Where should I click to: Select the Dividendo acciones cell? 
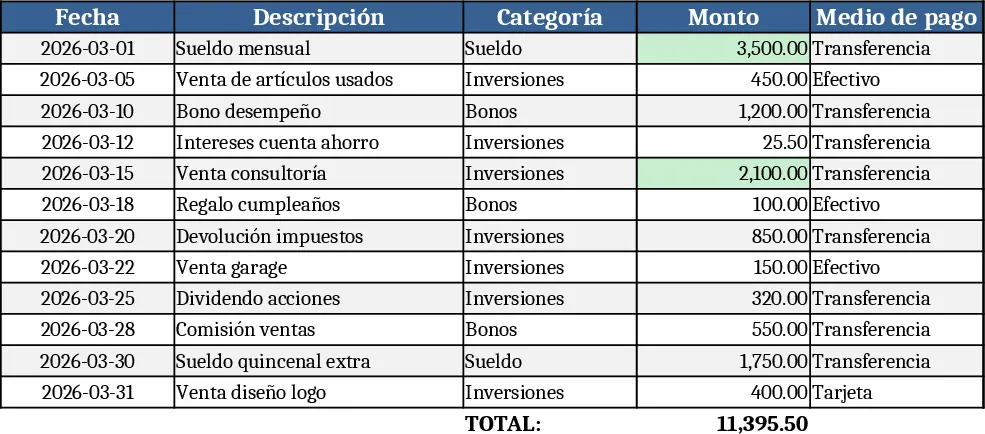tap(318, 298)
